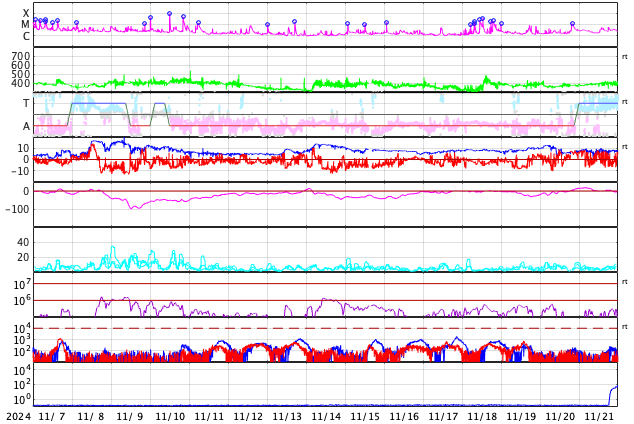Select the -100 axis label

(18, 209)
